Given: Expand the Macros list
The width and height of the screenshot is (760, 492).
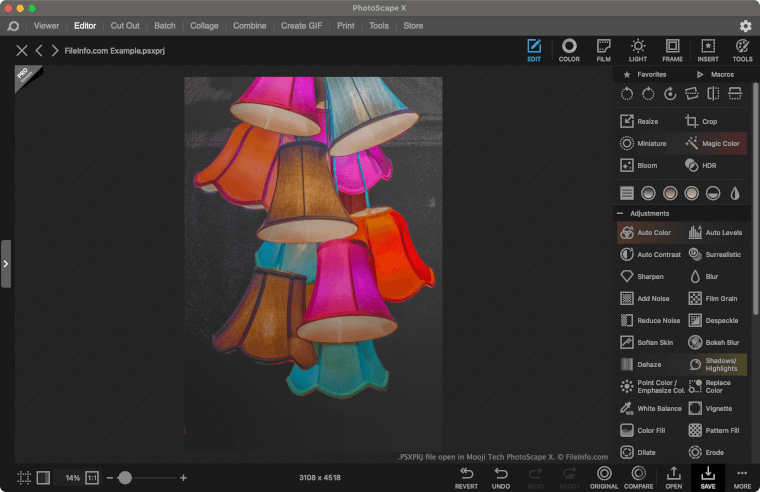Looking at the screenshot, I should 715,74.
